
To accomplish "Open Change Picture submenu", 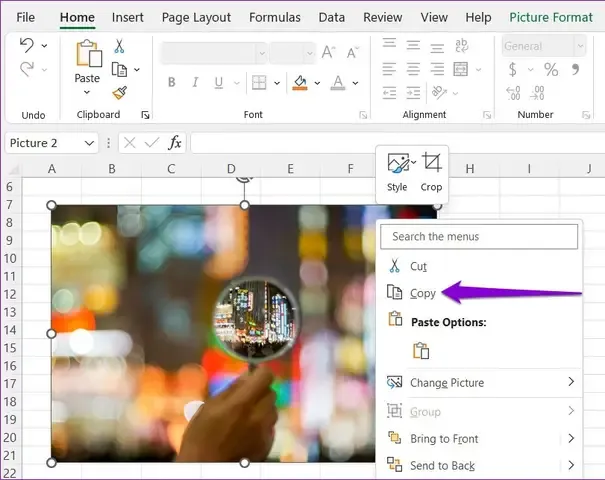I will click(480, 382).
